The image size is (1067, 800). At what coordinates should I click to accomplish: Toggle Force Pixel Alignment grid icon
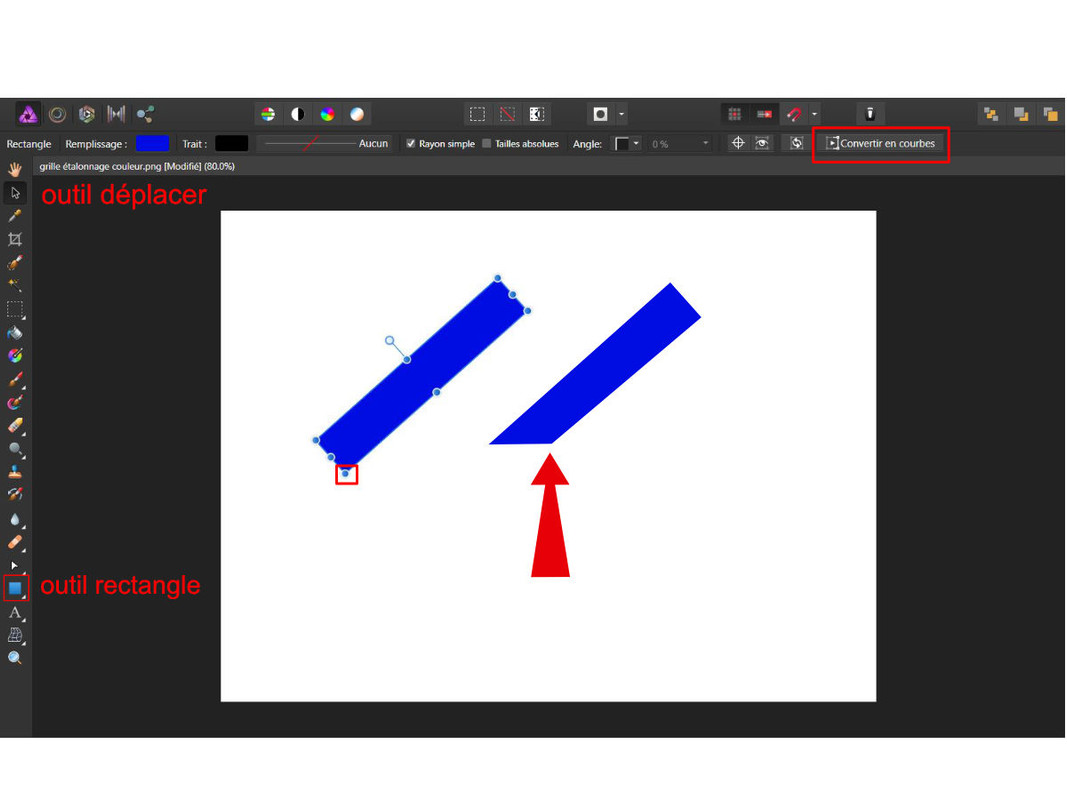coord(734,114)
